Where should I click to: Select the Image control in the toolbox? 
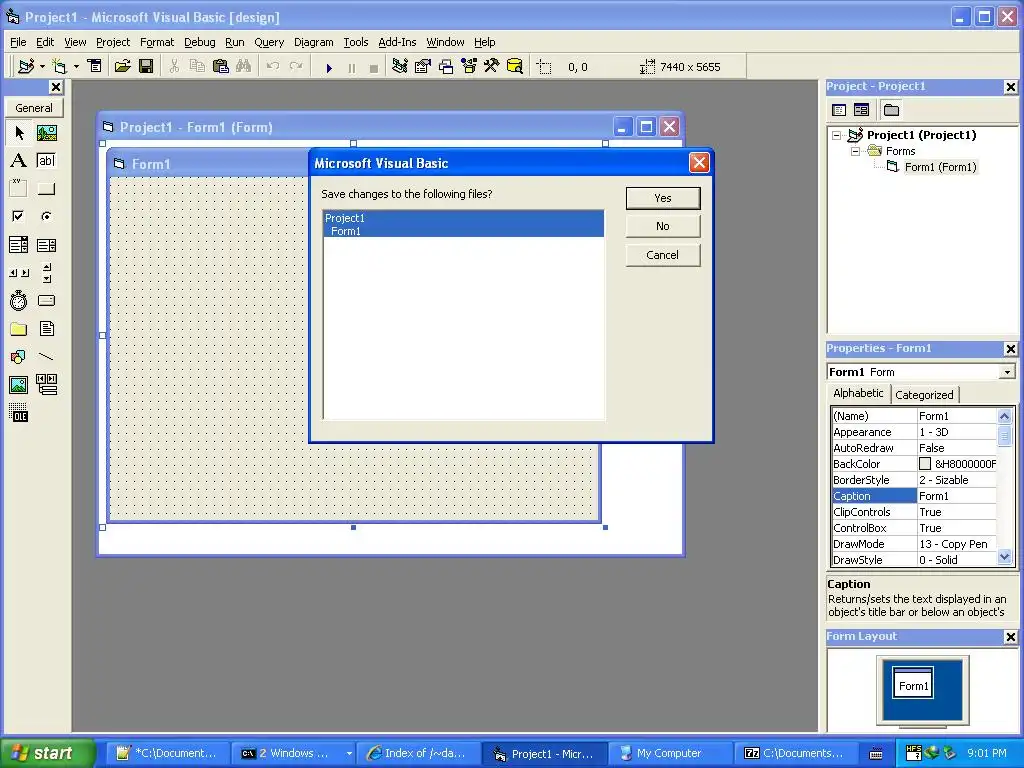coord(19,385)
